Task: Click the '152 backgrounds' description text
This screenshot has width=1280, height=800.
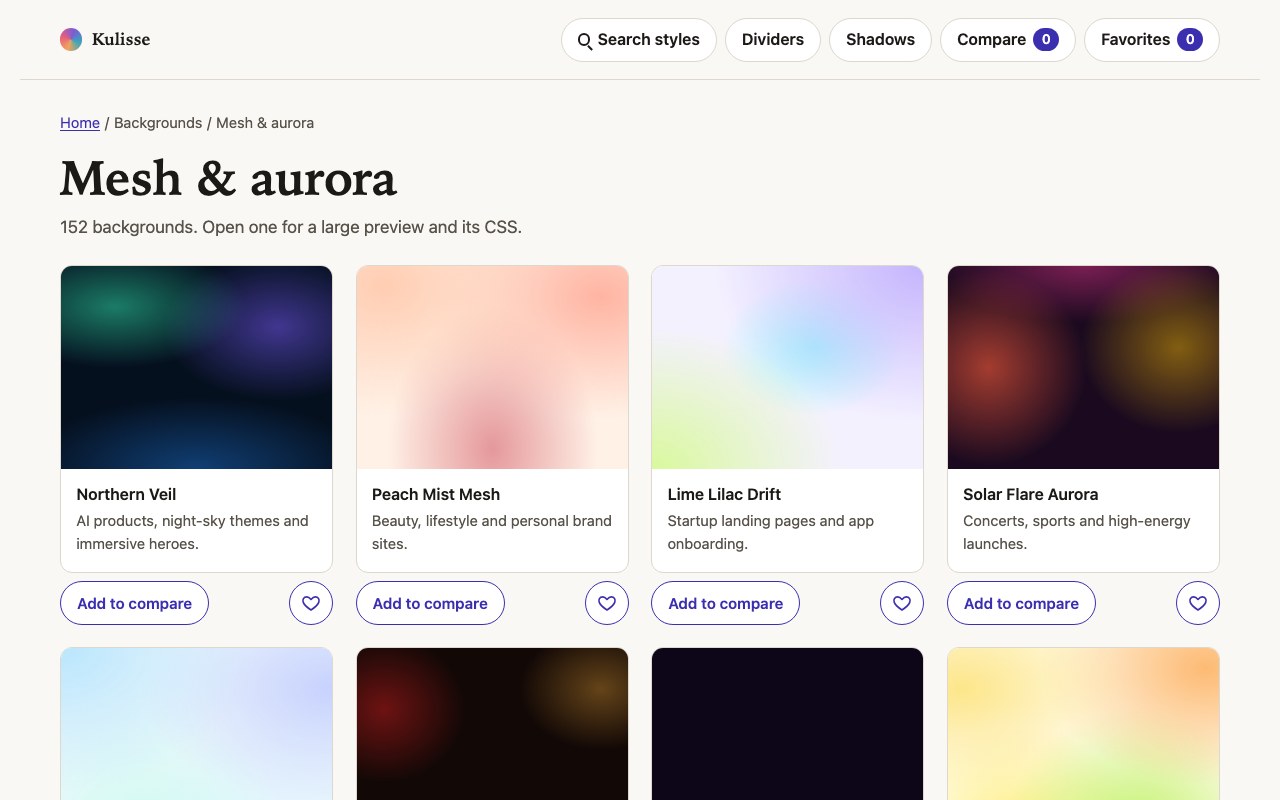Action: pos(291,227)
